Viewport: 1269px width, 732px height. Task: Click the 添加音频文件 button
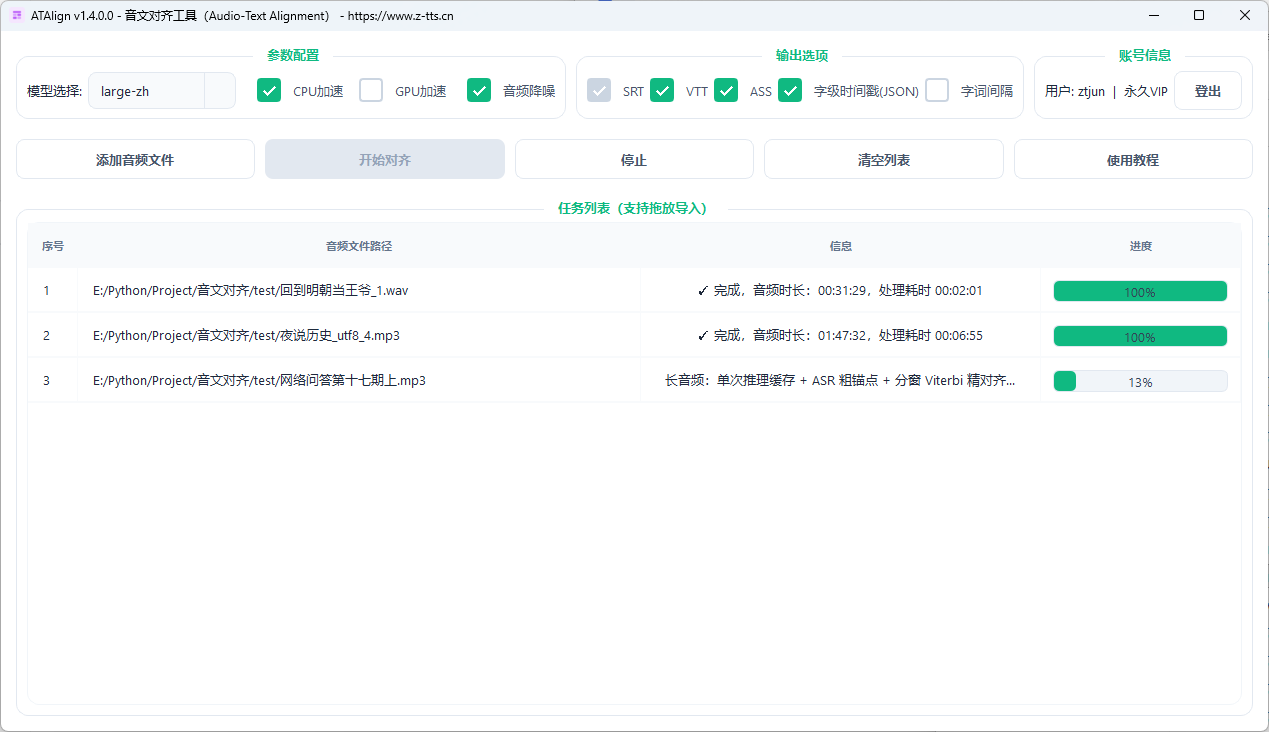pyautogui.click(x=135, y=159)
